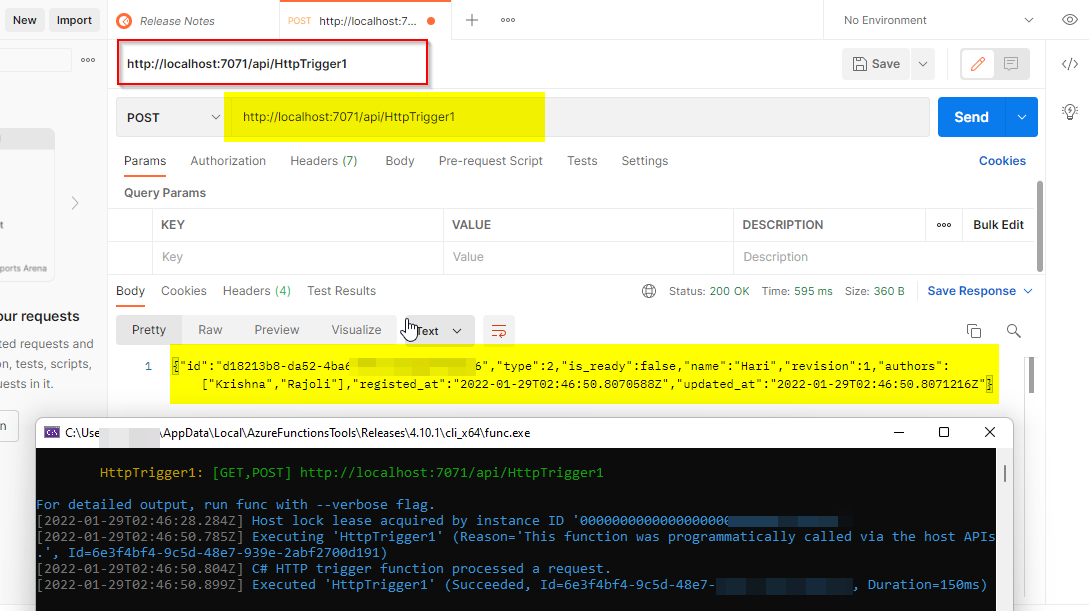Expand the Save Response dropdown
Image resolution: width=1089 pixels, height=611 pixels.
pyautogui.click(x=1028, y=291)
